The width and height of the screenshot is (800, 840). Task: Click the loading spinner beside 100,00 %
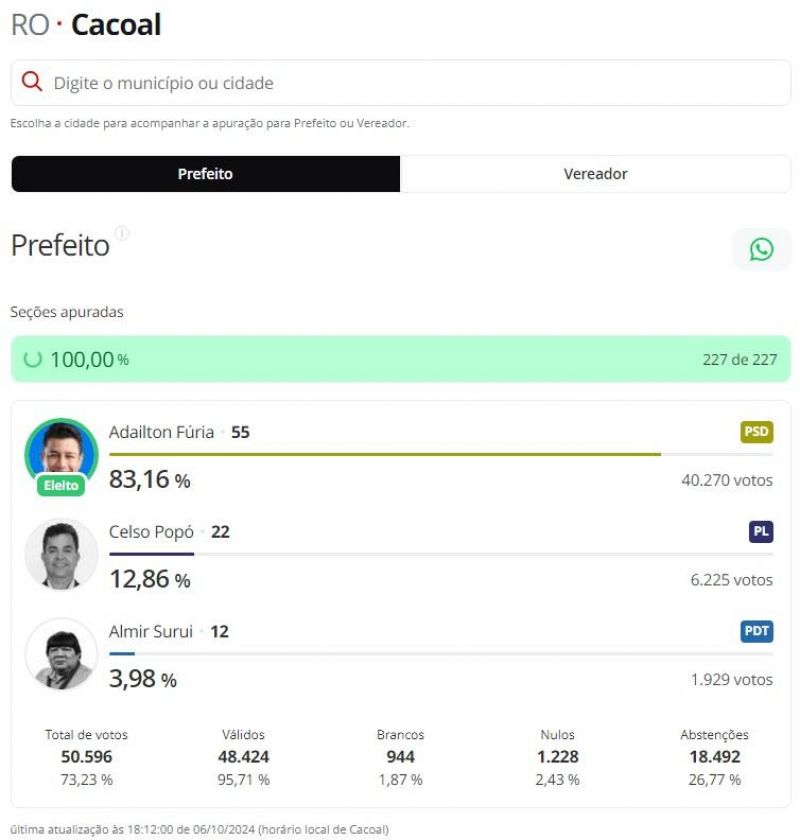click(x=33, y=359)
